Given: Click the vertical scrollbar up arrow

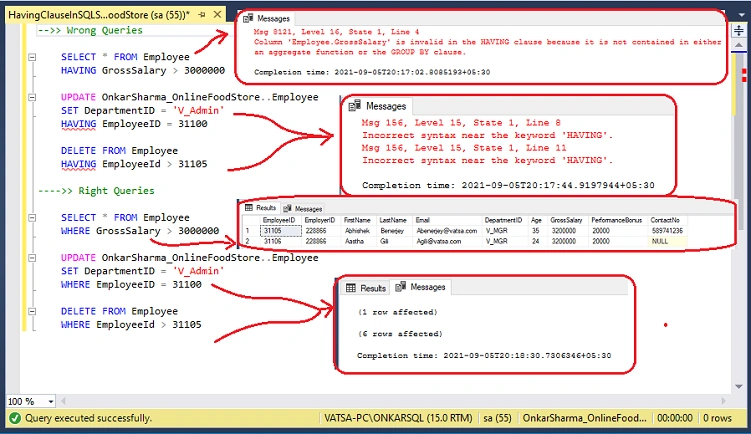Looking at the screenshot, I should tap(739, 46).
